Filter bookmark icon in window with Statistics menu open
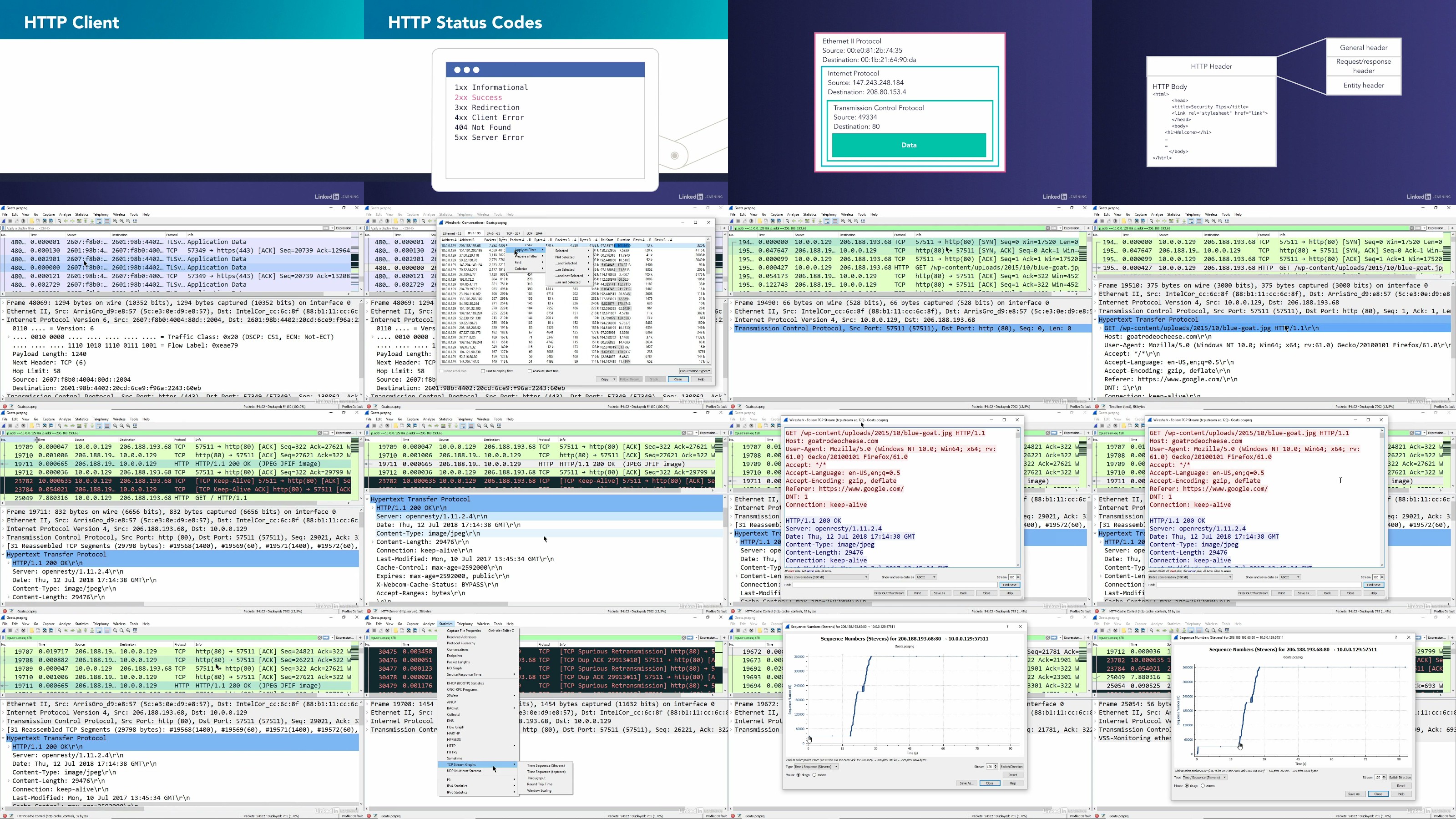The width and height of the screenshot is (1456, 819). tap(368, 637)
